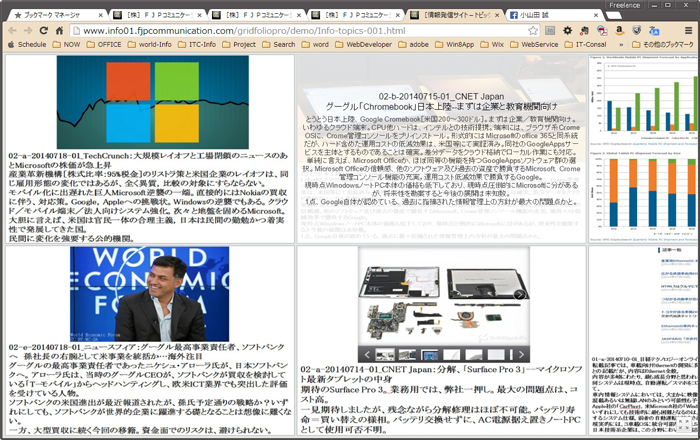Click the gray 'In' extension icon

tap(550, 30)
